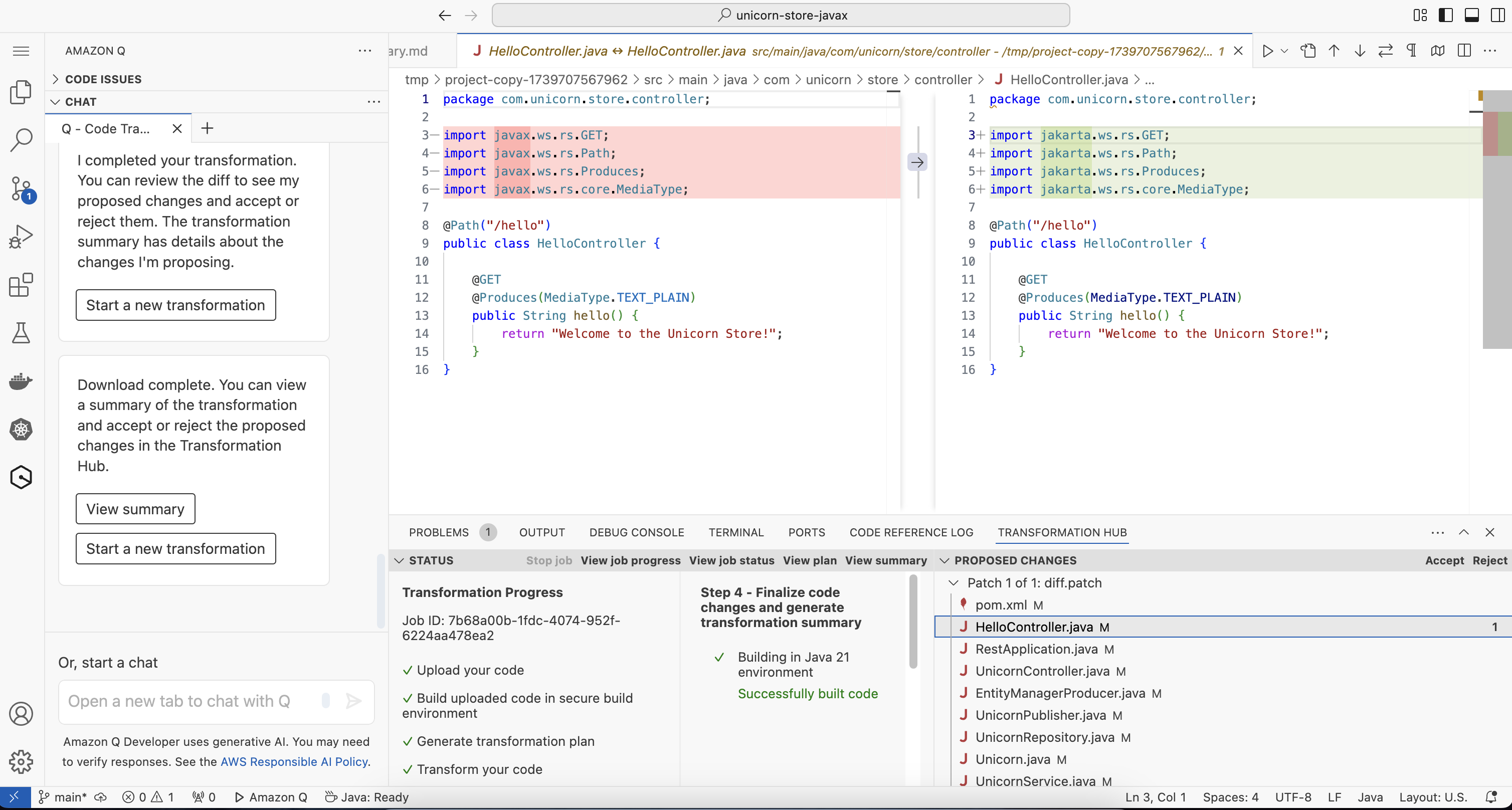Switch to the CODE REFERENCE LOG tab
This screenshot has width=1512, height=810.
click(911, 532)
